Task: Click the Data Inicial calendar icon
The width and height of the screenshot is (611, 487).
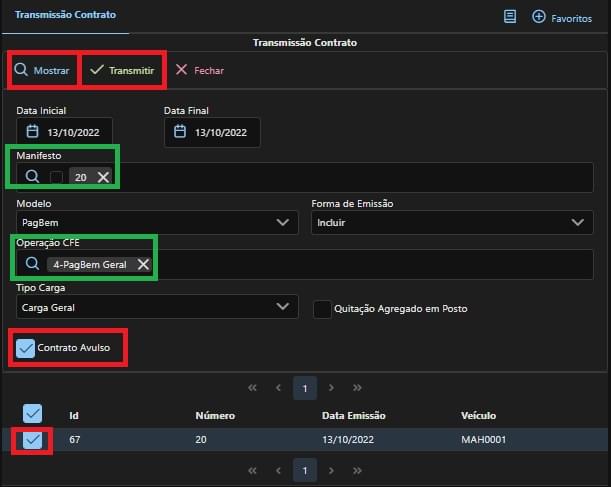Action: click(x=32, y=132)
